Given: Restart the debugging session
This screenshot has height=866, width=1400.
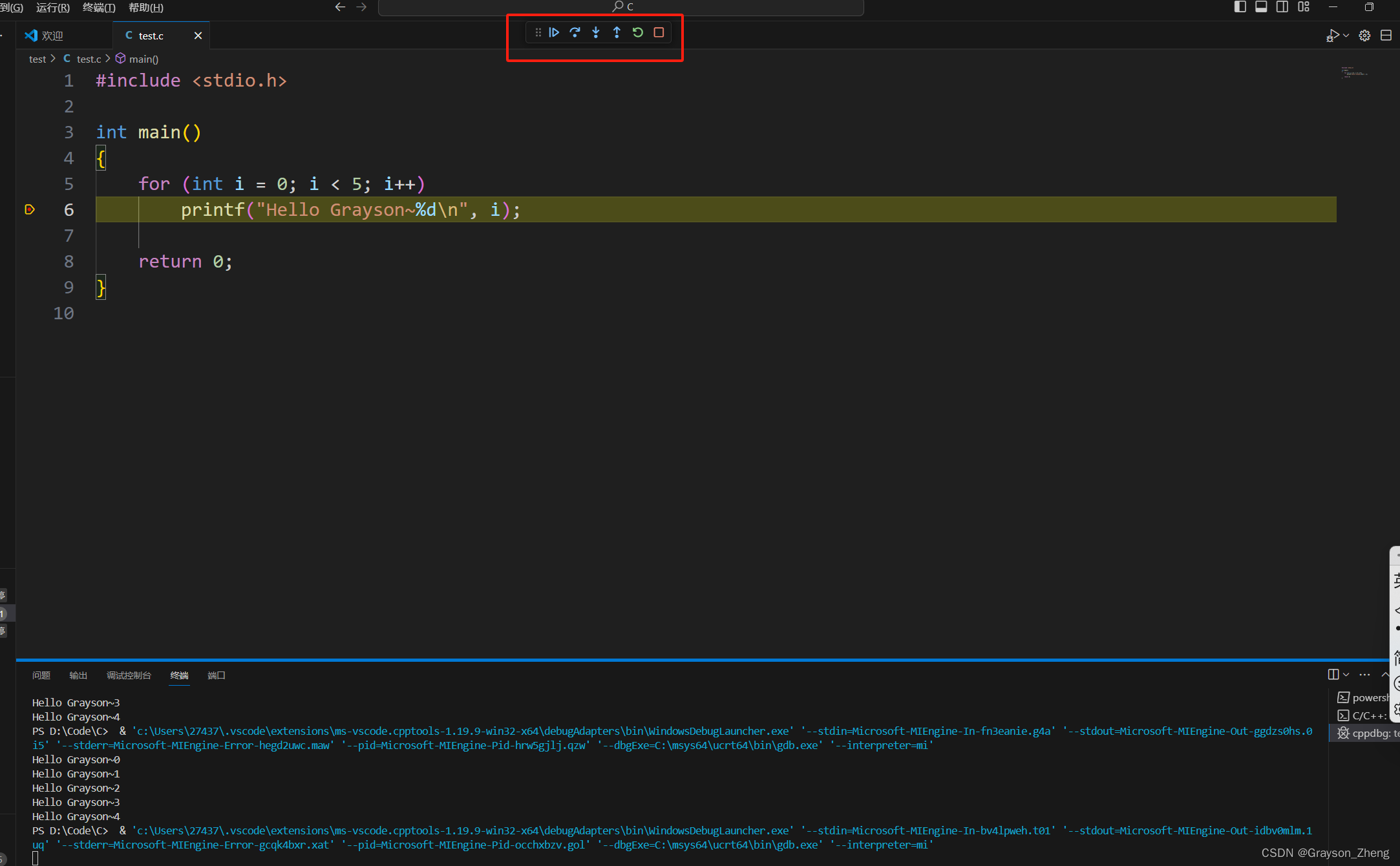Looking at the screenshot, I should 638,32.
